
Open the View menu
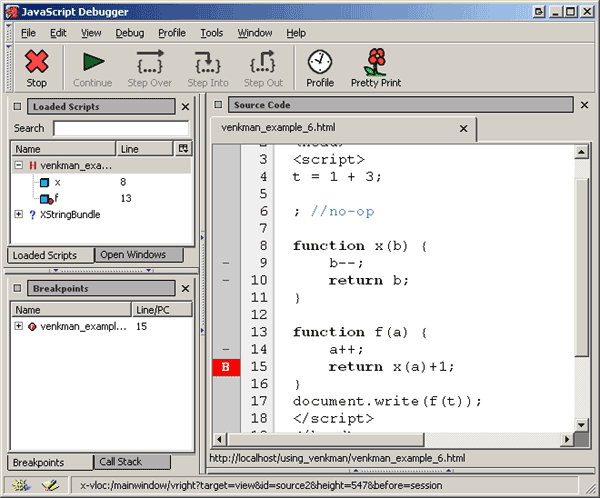(x=91, y=33)
